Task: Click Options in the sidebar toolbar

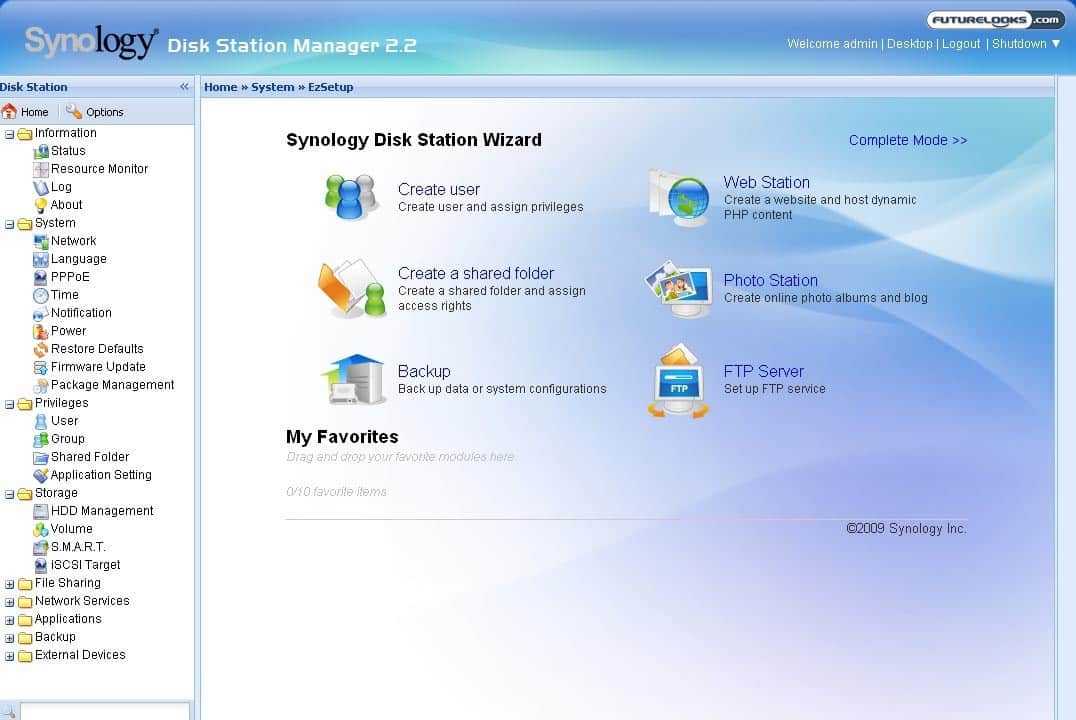Action: pos(95,112)
